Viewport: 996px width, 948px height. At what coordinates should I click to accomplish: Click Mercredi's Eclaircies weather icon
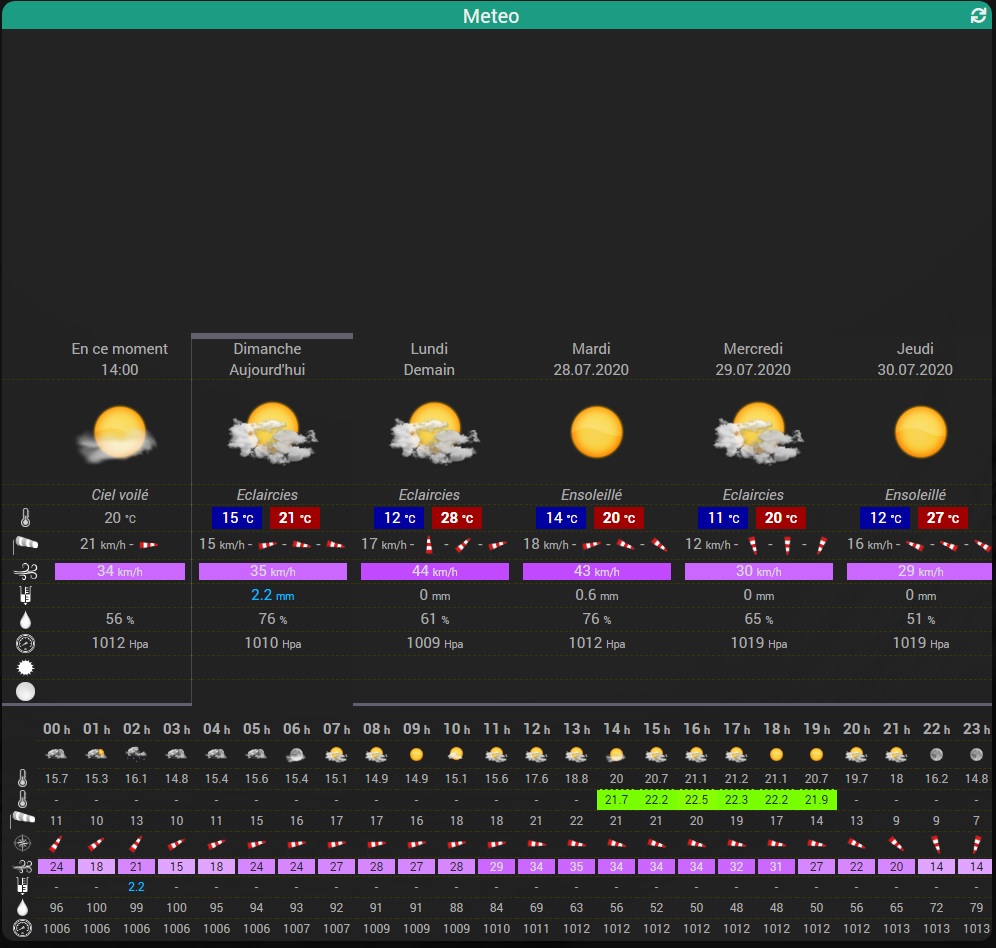pyautogui.click(x=758, y=433)
